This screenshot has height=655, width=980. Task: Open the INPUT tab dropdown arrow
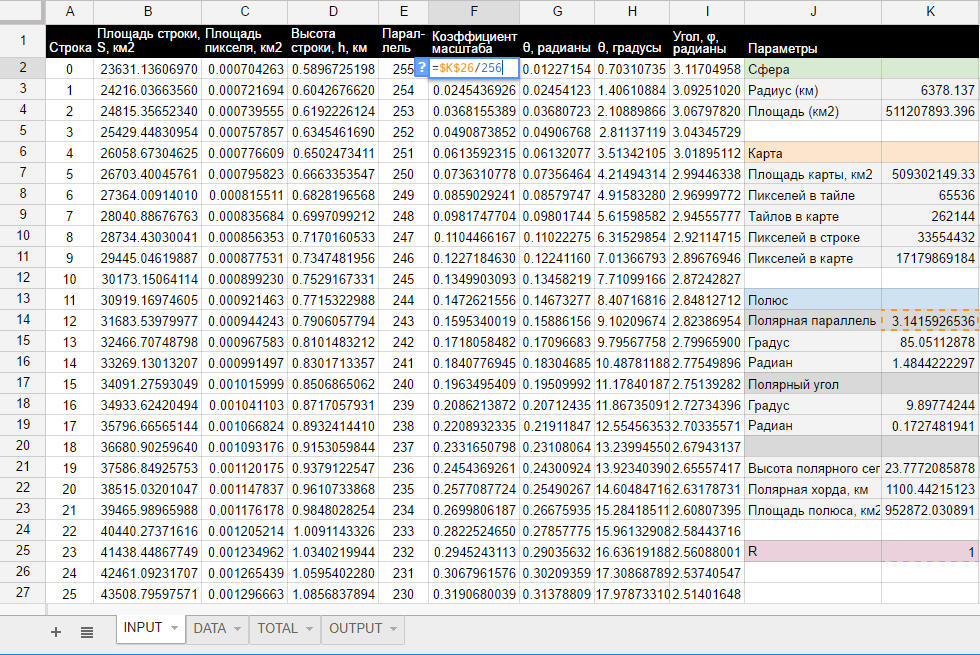click(175, 629)
